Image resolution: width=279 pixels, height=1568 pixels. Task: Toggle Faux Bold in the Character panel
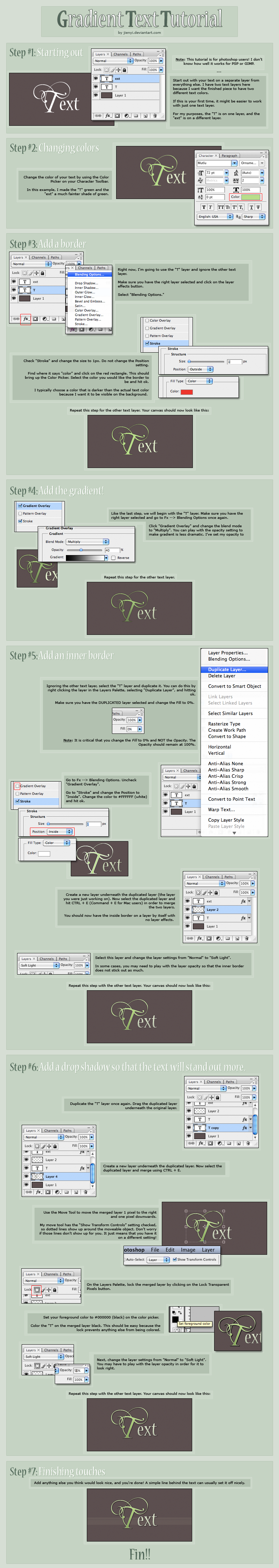click(203, 207)
